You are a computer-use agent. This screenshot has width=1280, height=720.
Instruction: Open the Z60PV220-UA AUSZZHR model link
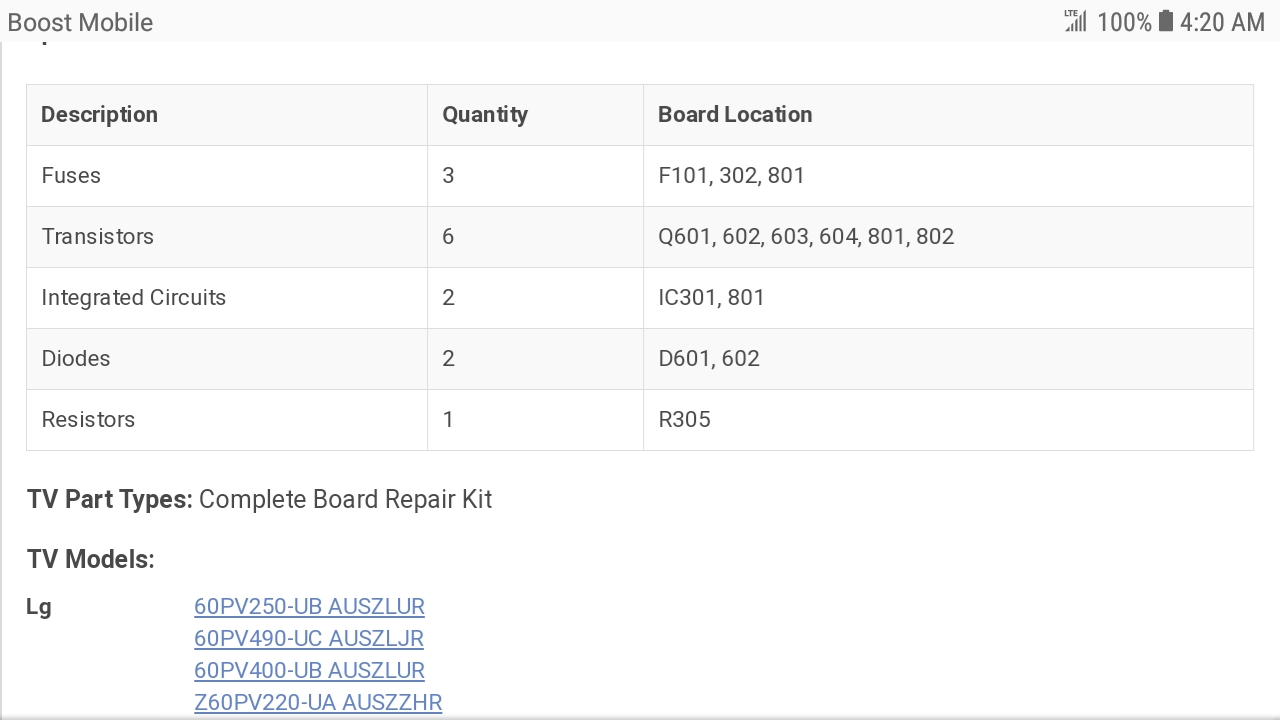[318, 702]
